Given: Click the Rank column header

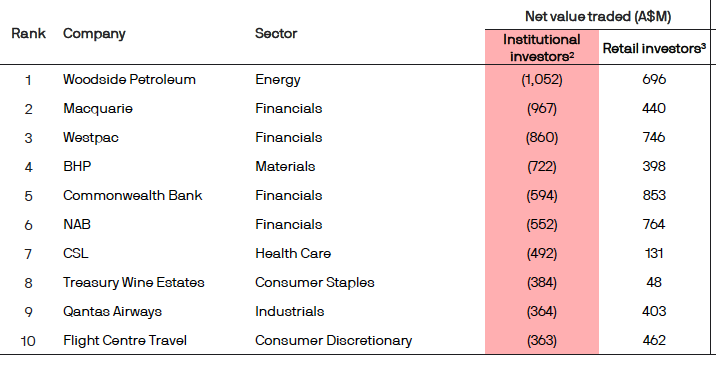Looking at the screenshot, I should [28, 33].
